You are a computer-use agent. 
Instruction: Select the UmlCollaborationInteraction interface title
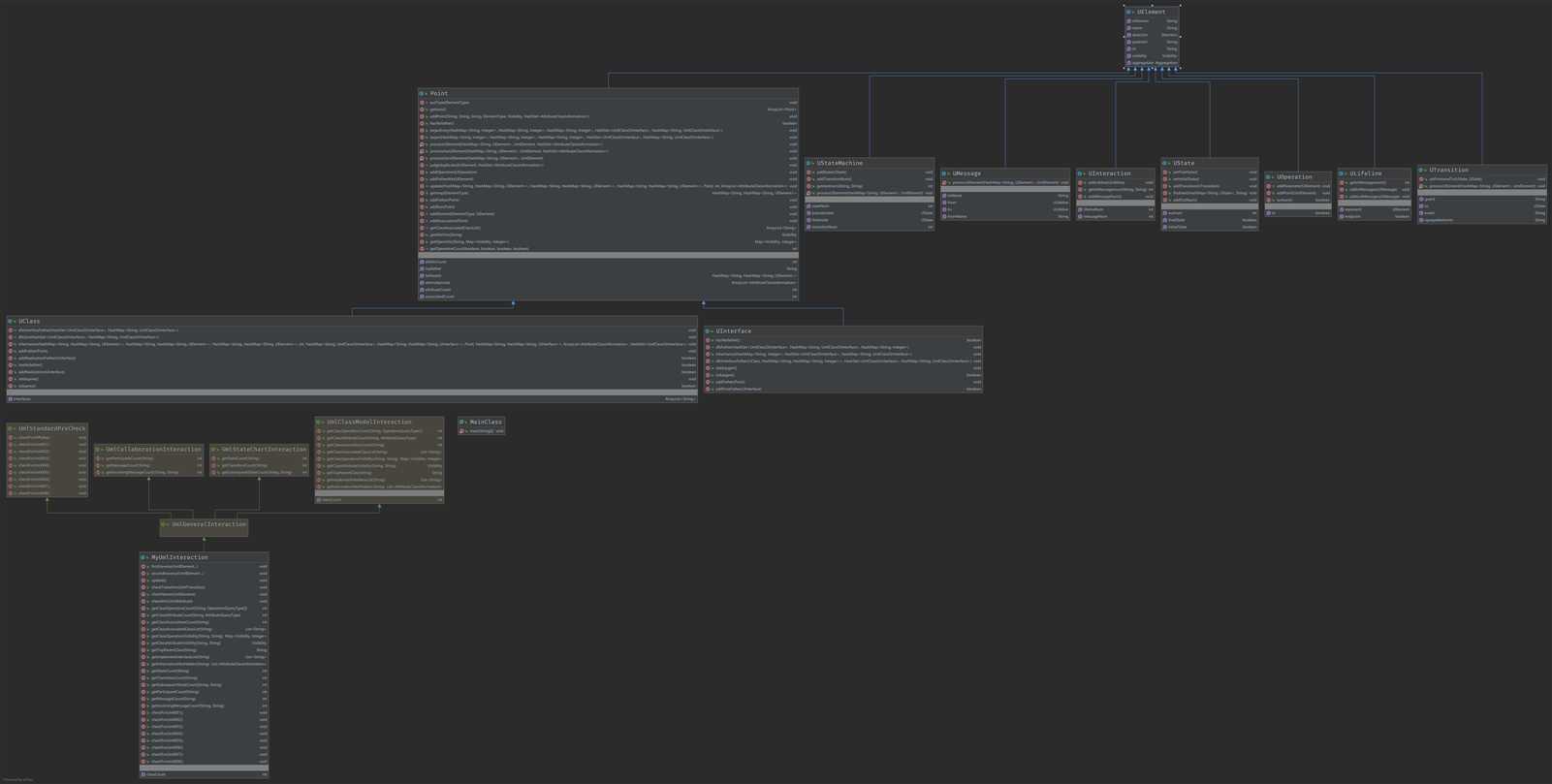click(153, 449)
